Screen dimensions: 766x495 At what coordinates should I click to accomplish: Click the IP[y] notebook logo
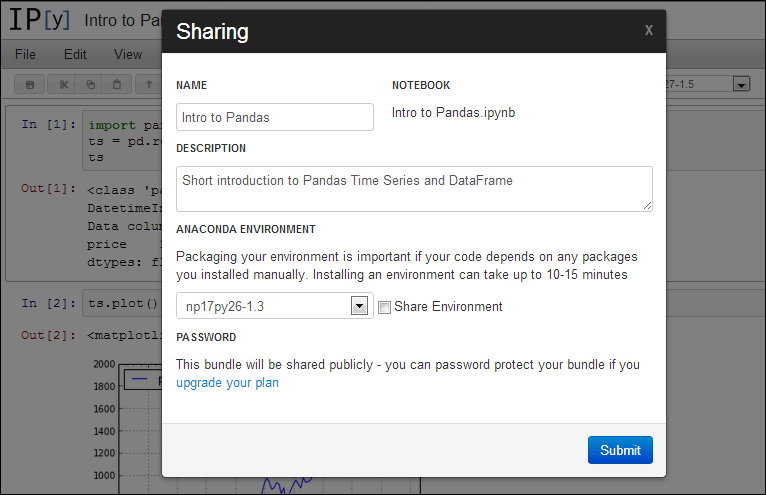[x=40, y=20]
